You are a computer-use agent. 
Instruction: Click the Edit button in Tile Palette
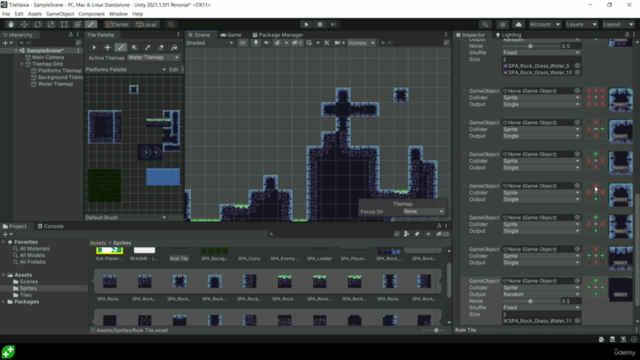click(x=173, y=69)
